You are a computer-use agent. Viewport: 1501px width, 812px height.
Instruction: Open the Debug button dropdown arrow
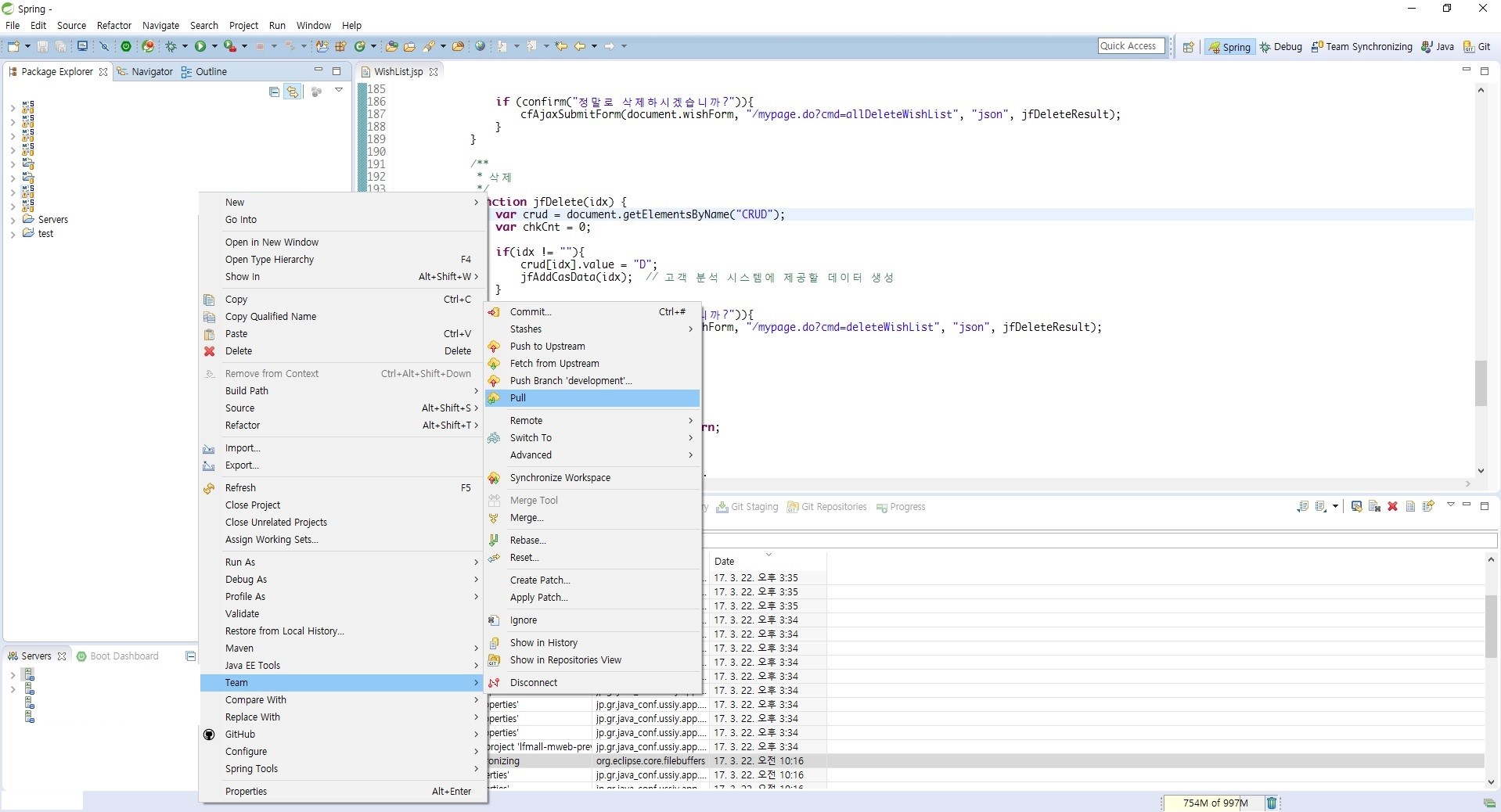click(185, 46)
